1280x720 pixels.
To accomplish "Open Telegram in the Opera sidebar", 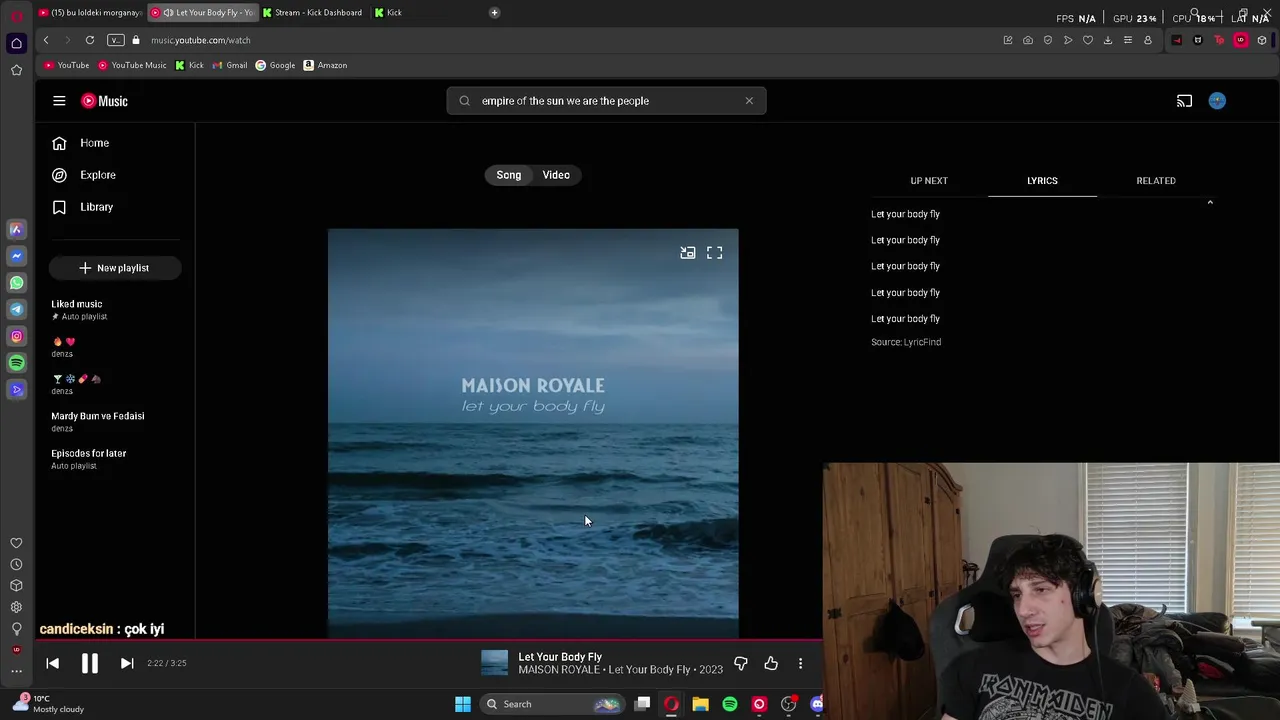I will click(x=16, y=310).
